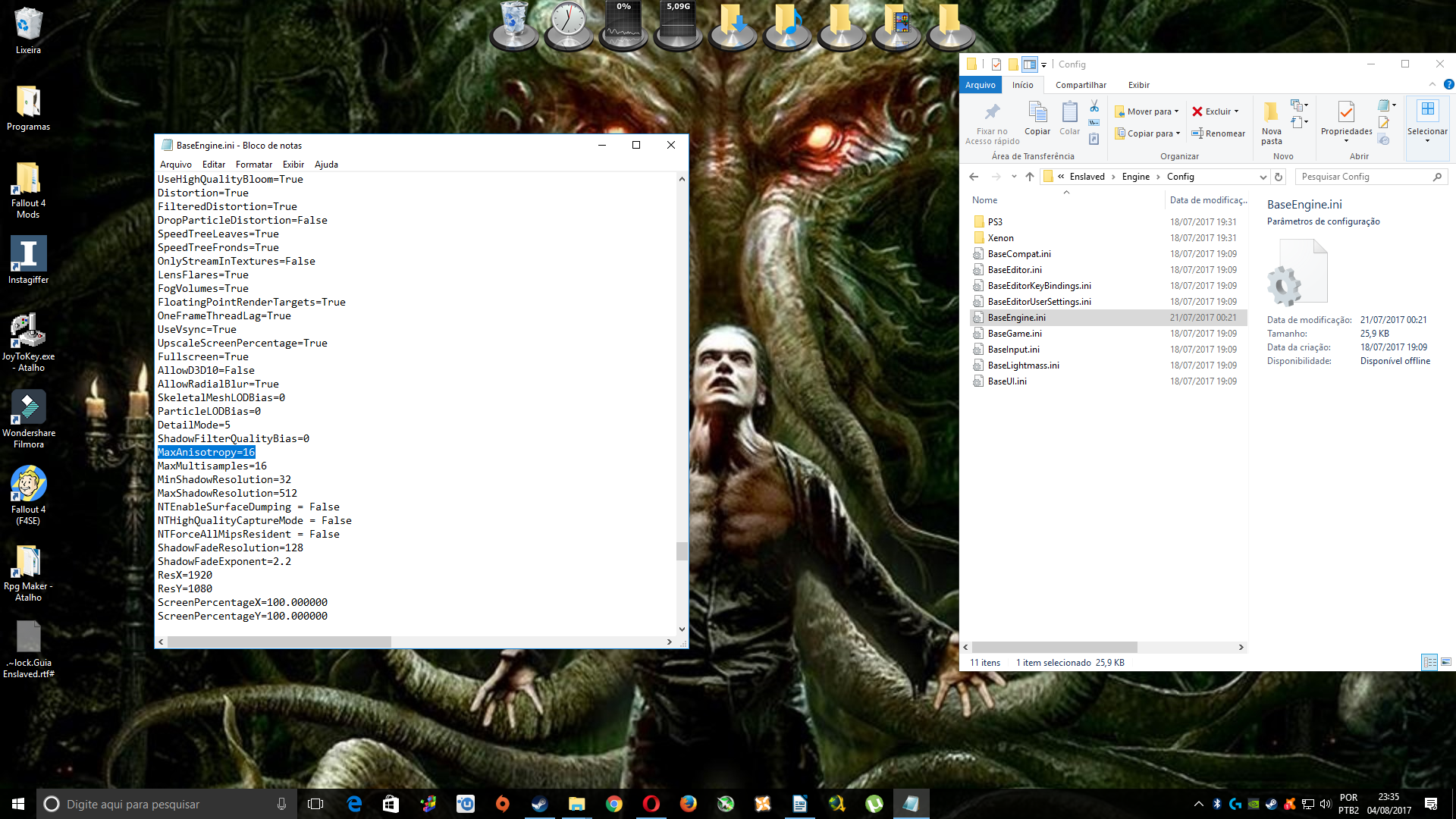Expand the Excluir dropdown arrow
Image resolution: width=1456 pixels, height=819 pixels.
pyautogui.click(x=1237, y=111)
